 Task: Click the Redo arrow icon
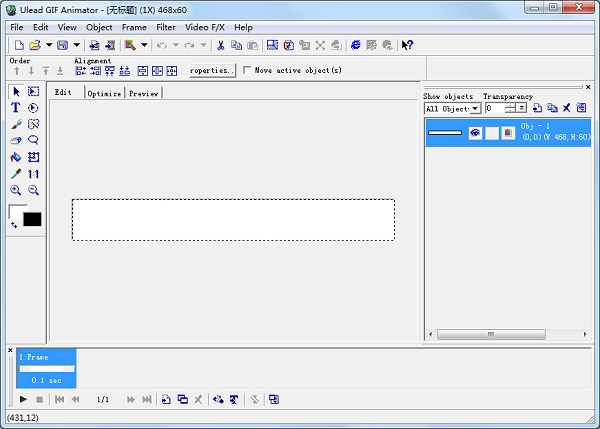click(189, 45)
